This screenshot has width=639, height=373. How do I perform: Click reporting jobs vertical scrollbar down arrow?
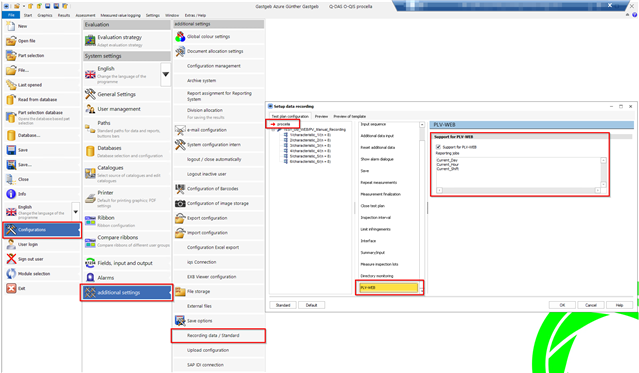pos(604,185)
